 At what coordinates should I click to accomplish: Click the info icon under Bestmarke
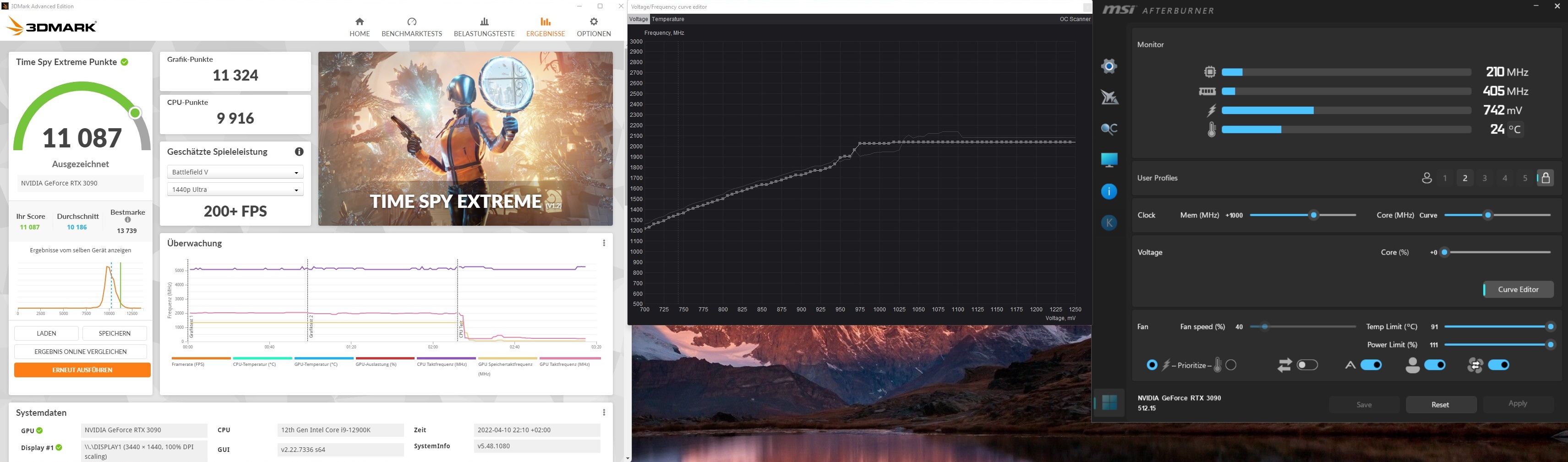tap(128, 220)
